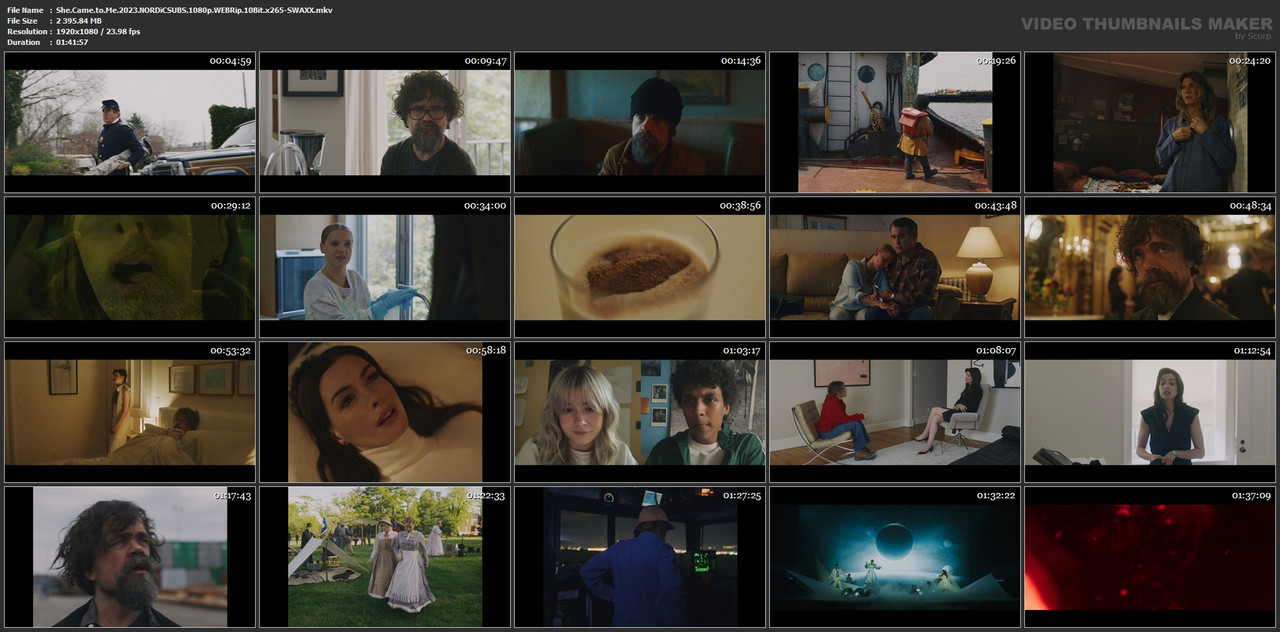Click the opera stage frame 01:32:22
The image size is (1280, 632).
tap(895, 557)
